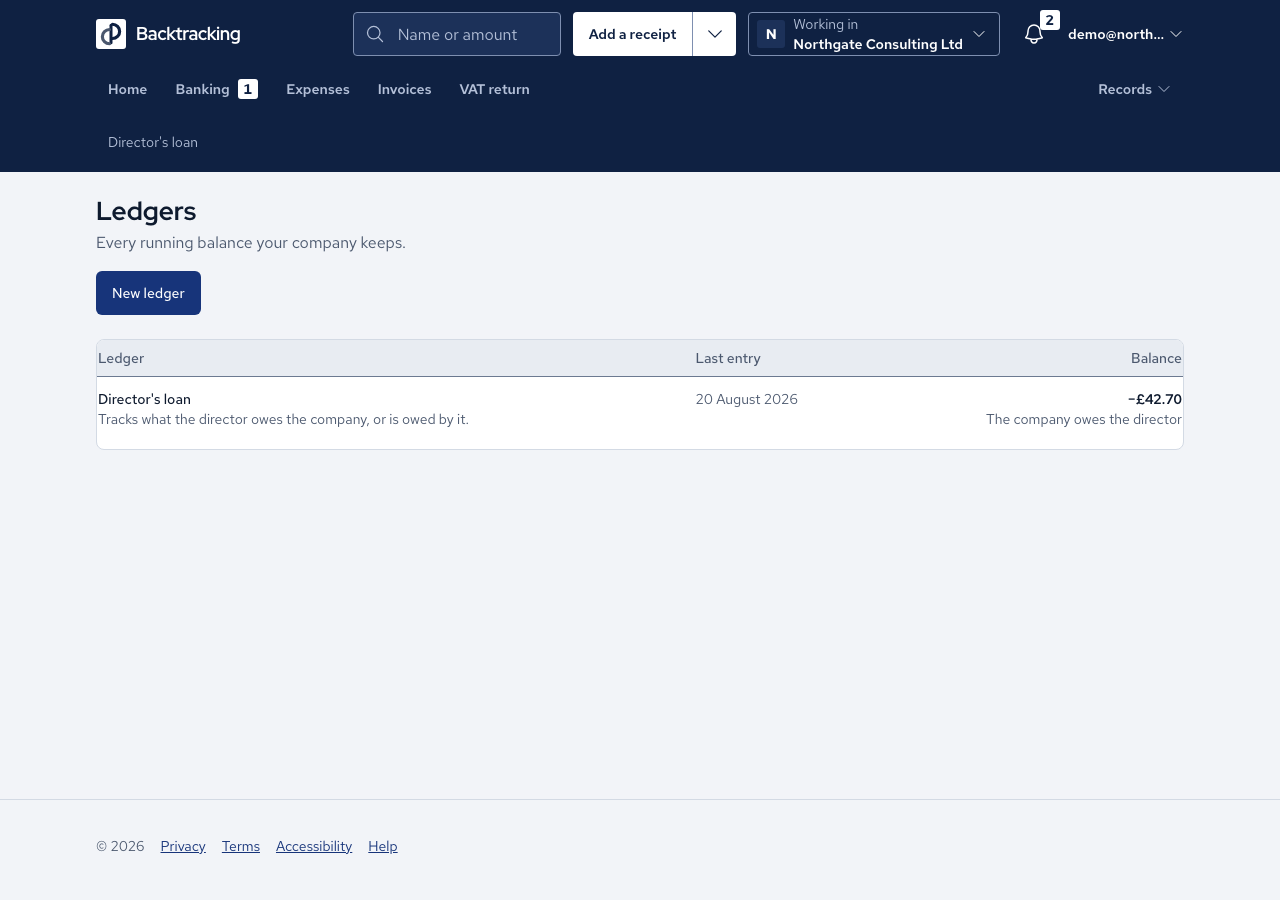Open the Working in company switcher
The height and width of the screenshot is (900, 1280).
pos(874,34)
